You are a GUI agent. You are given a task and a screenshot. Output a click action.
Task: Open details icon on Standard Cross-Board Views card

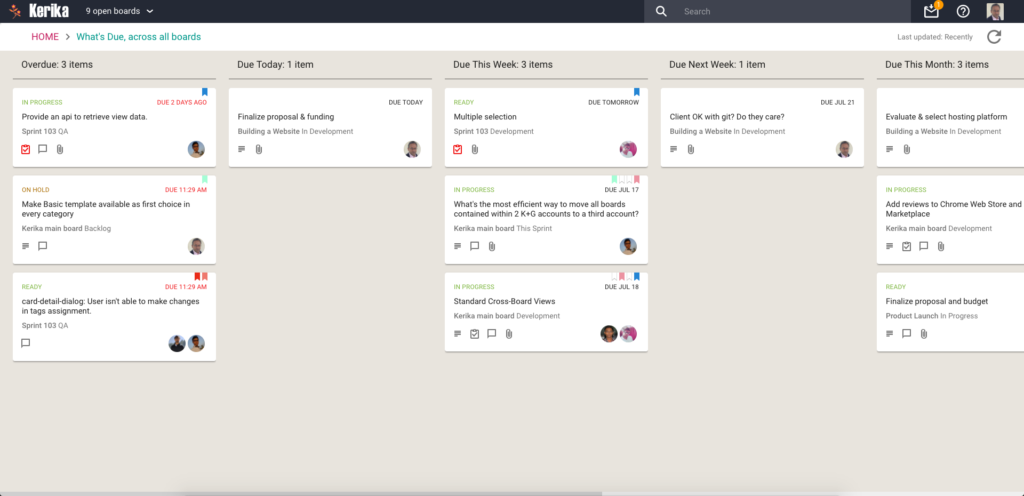click(458, 333)
